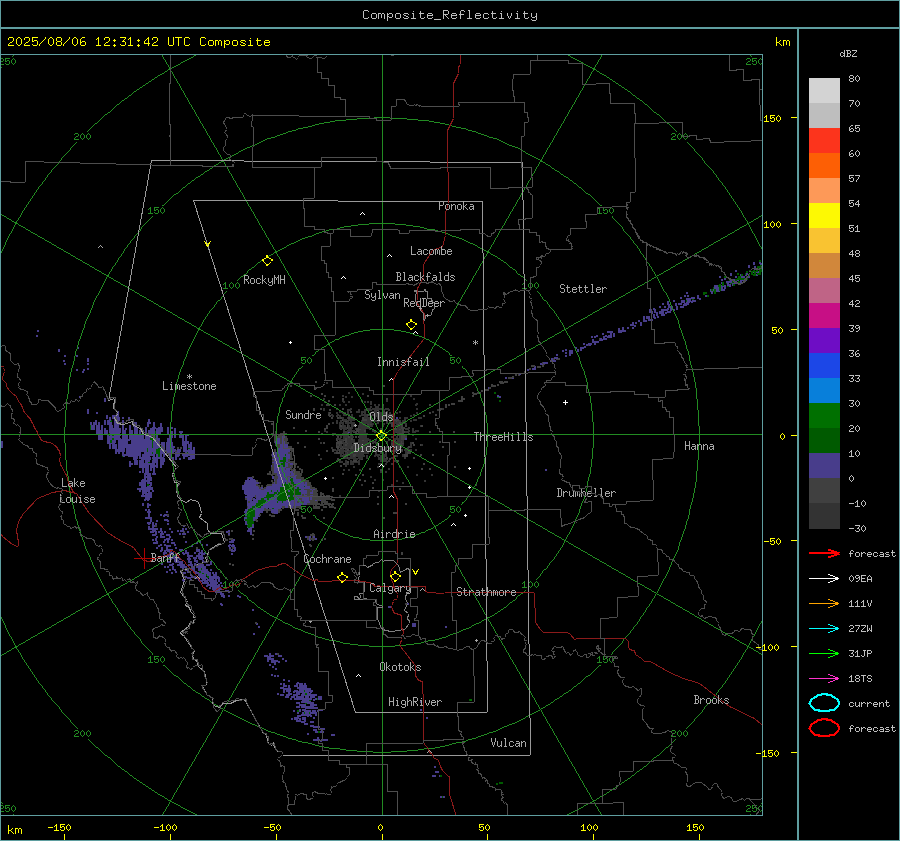The height and width of the screenshot is (841, 900).
Task: Click the Lake Louise label
Action: click(x=77, y=491)
